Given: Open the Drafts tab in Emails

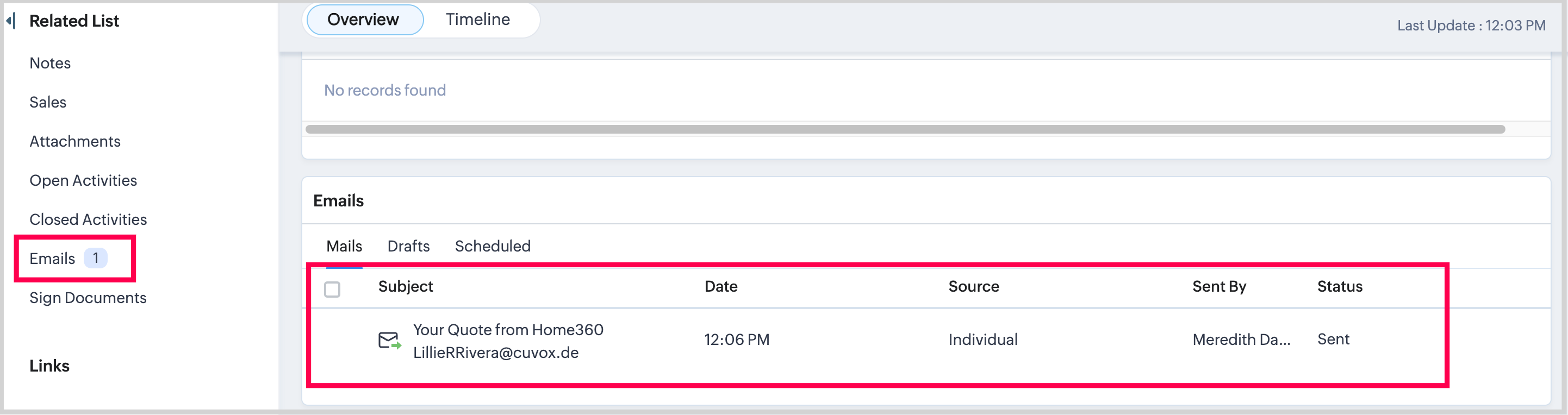Looking at the screenshot, I should (408, 246).
